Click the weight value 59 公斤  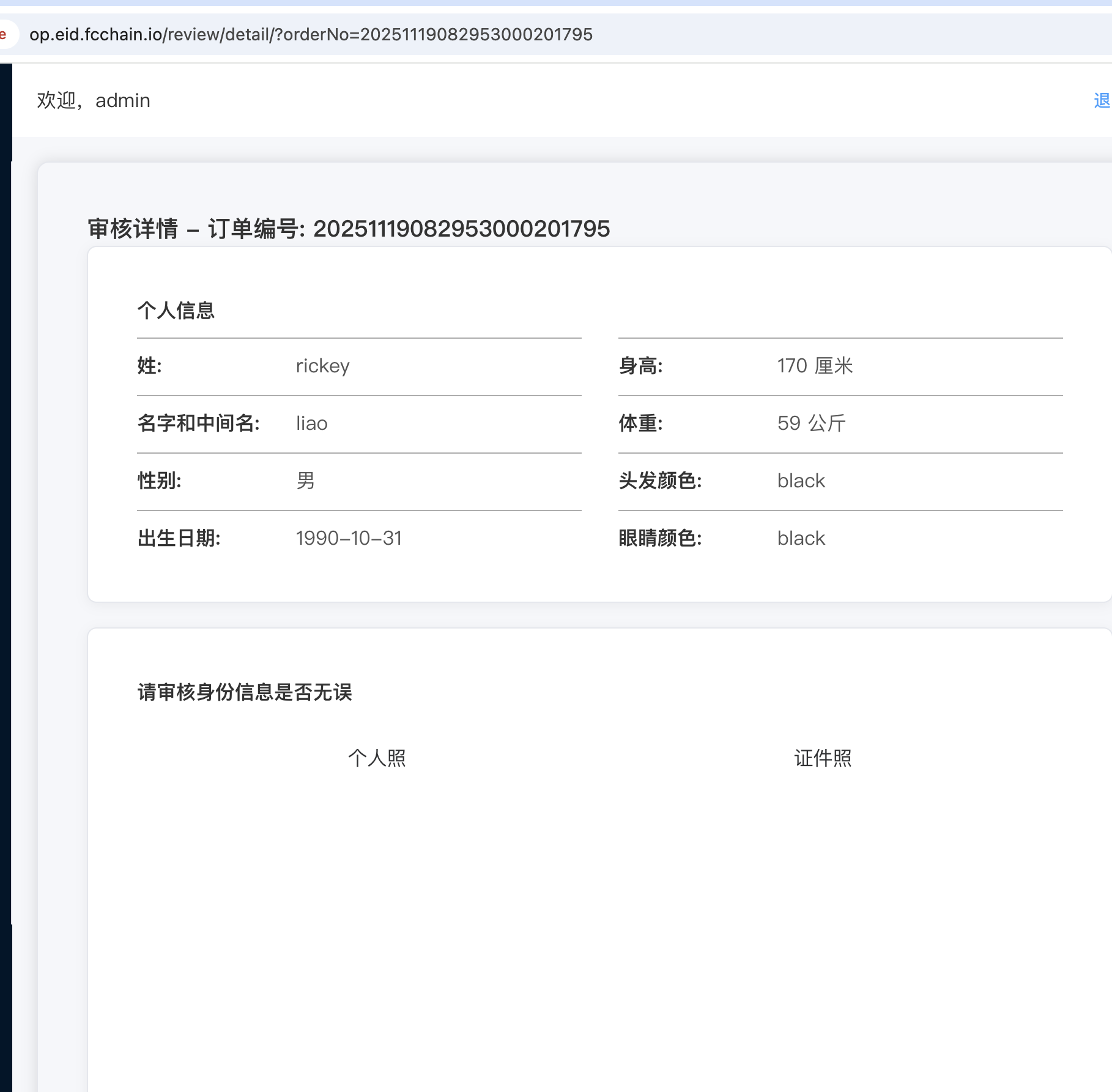tap(811, 423)
